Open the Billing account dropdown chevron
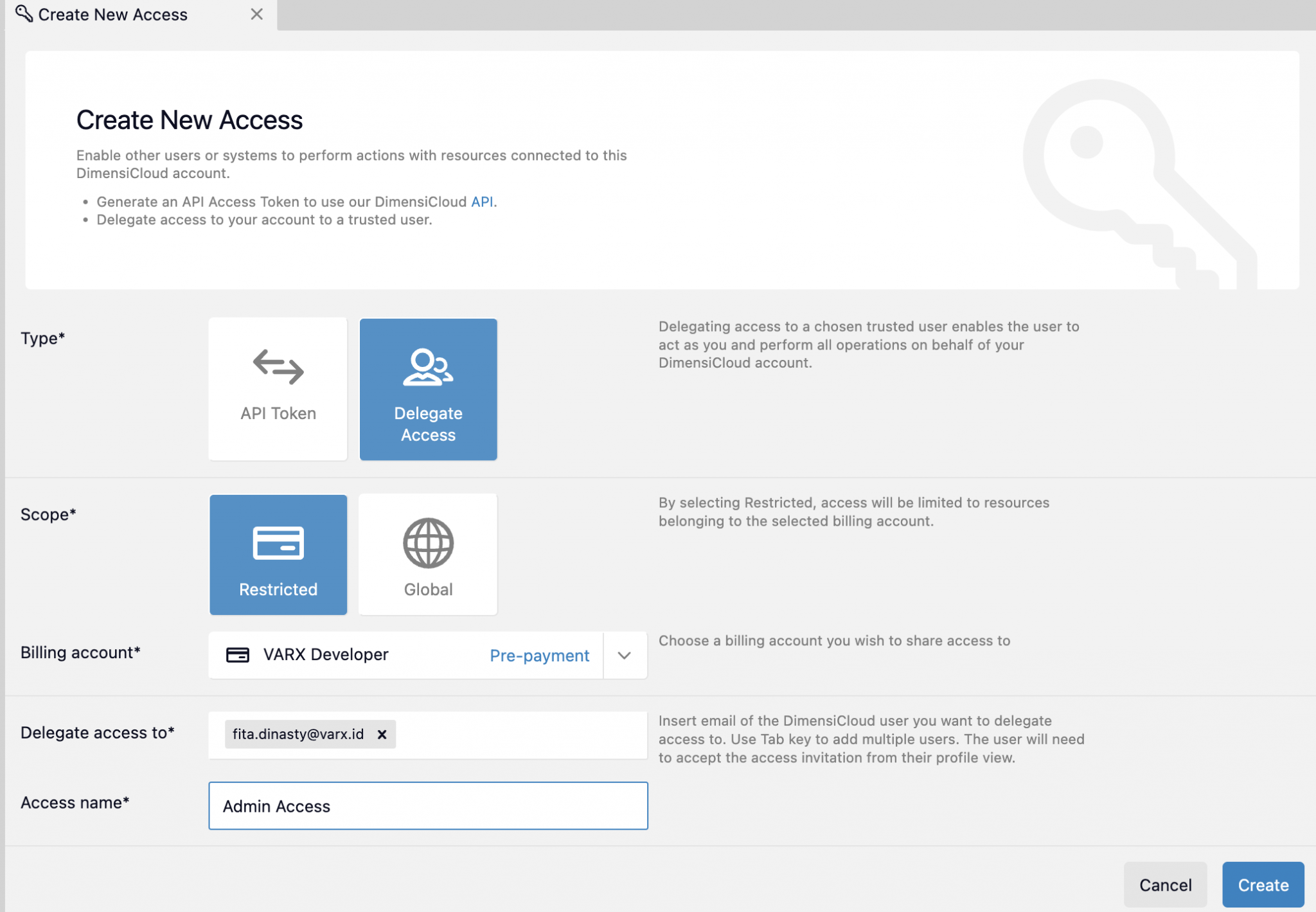The width and height of the screenshot is (1316, 912). (625, 655)
